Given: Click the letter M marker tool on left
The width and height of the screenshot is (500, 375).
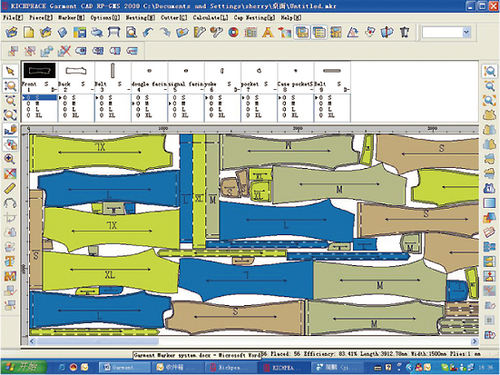Looking at the screenshot, I should (x=10, y=276).
